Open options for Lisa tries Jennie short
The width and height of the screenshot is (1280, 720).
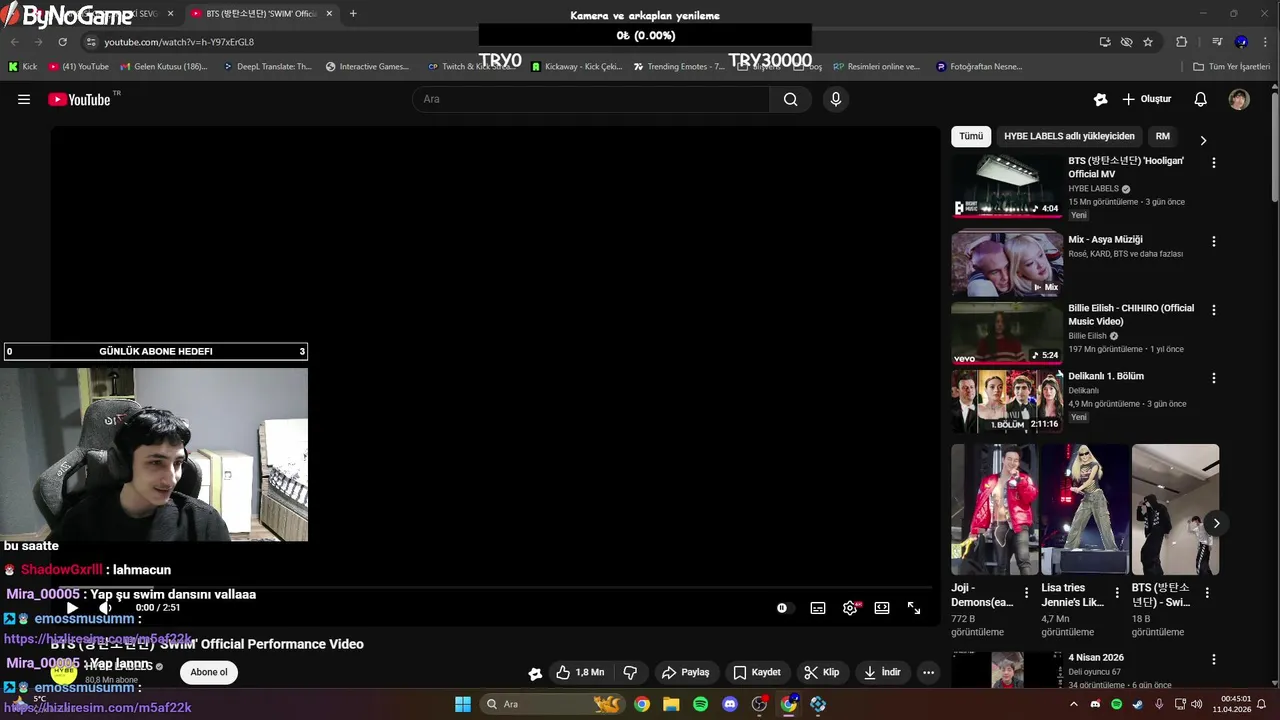click(x=1117, y=593)
